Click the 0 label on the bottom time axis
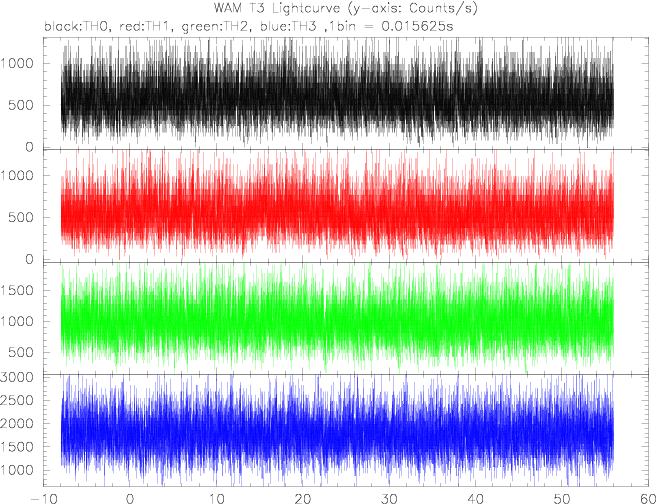 point(130,498)
